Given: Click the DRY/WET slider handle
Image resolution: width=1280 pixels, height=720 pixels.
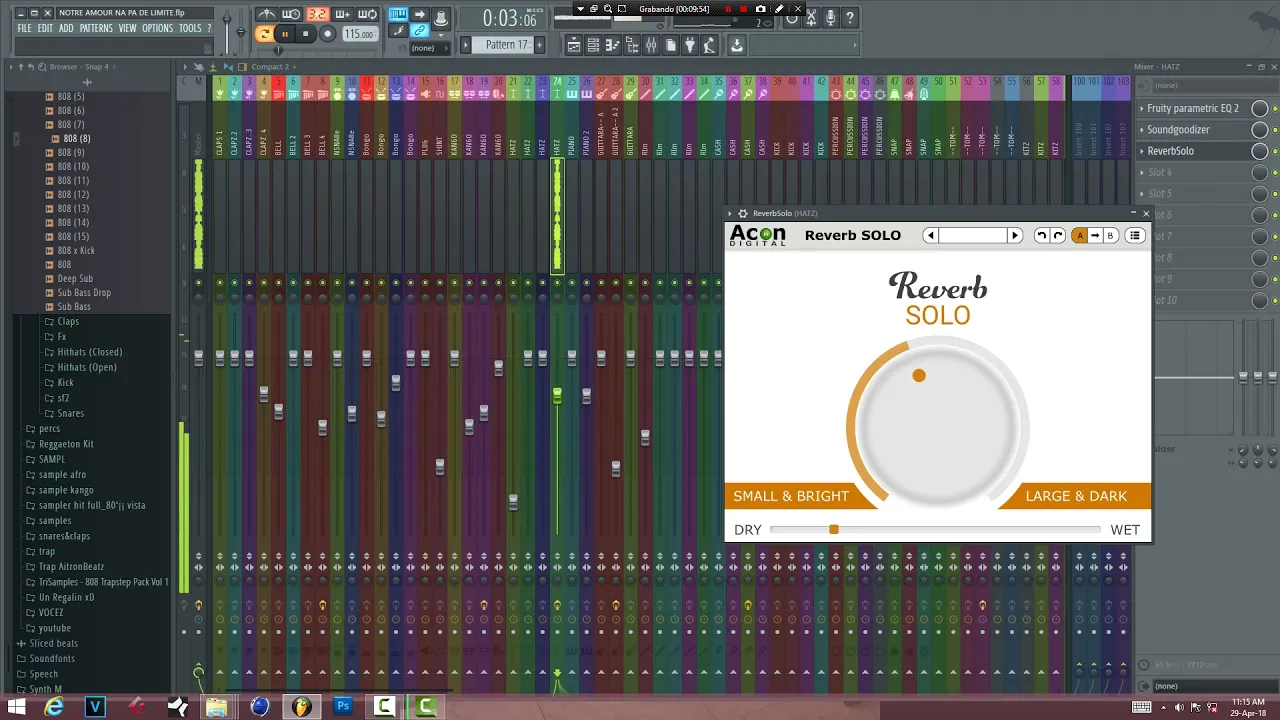Looking at the screenshot, I should pos(833,530).
